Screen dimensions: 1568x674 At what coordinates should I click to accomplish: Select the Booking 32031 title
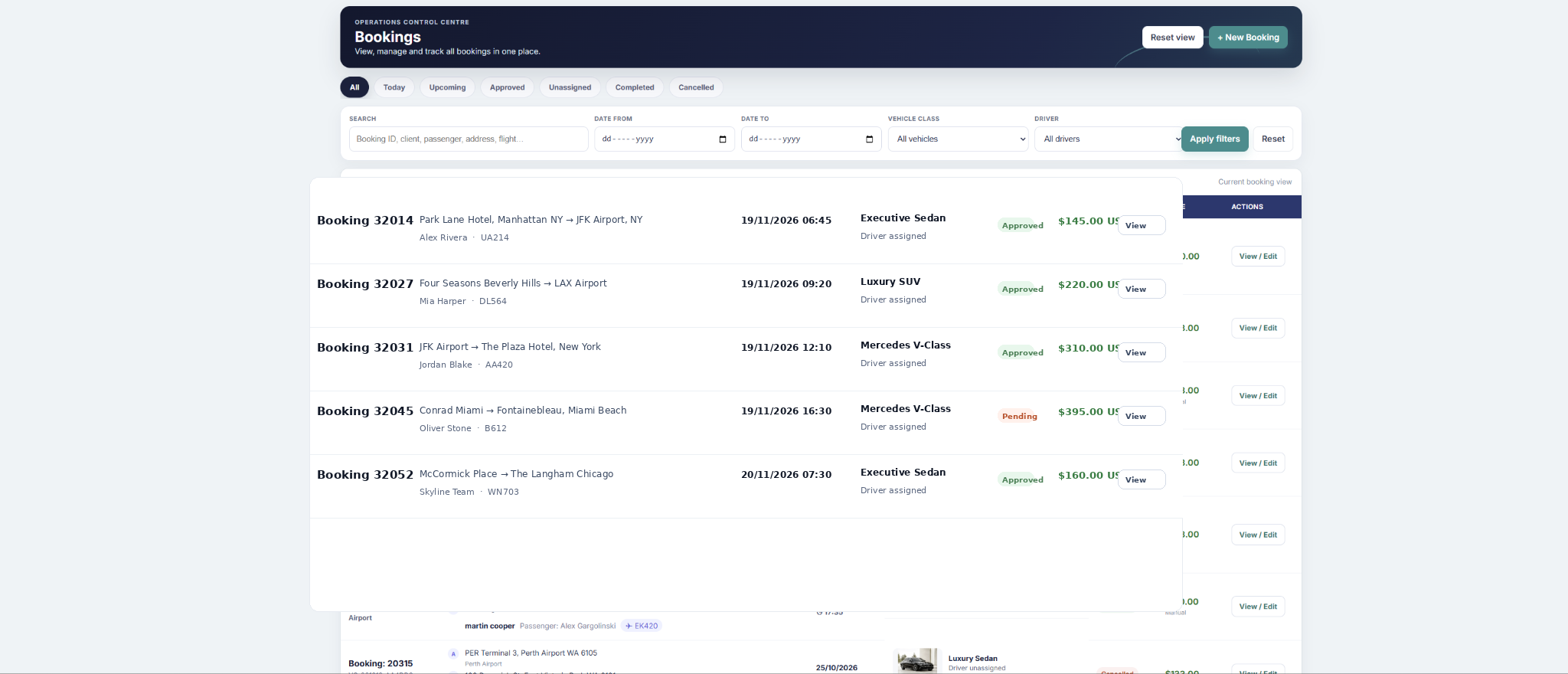pos(365,348)
